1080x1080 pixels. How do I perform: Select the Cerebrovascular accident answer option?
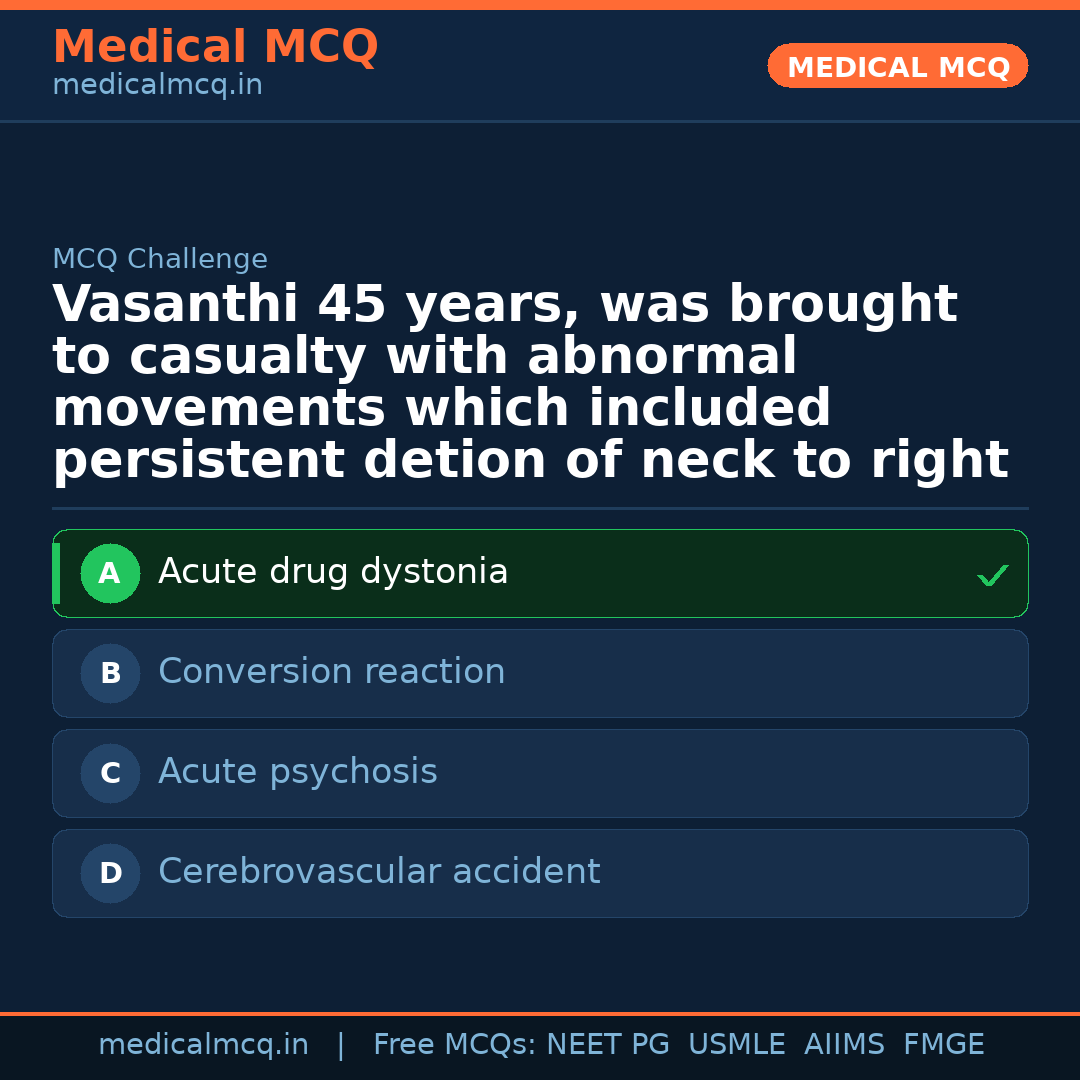pos(378,871)
